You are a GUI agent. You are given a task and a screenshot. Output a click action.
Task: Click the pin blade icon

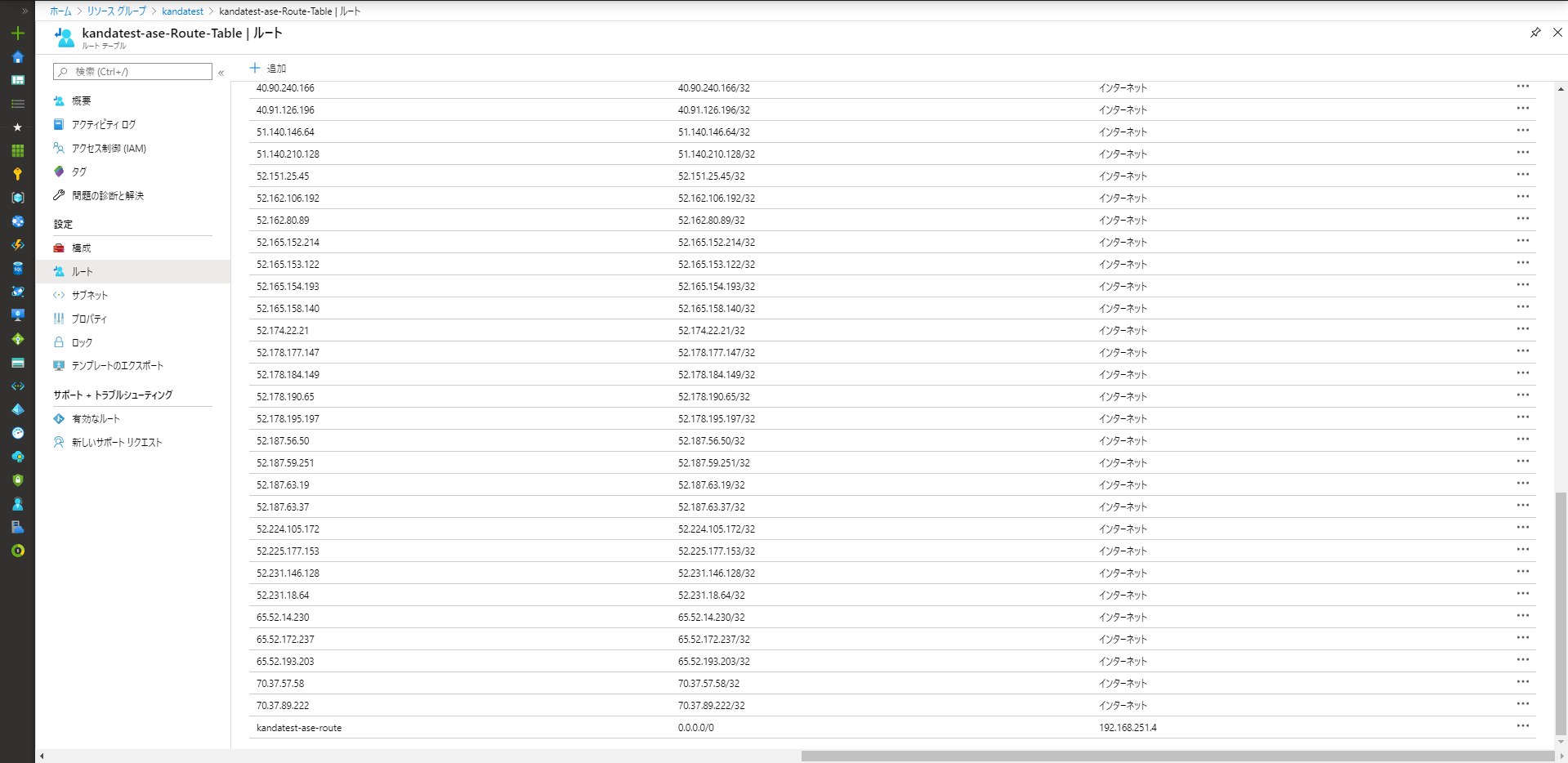(x=1534, y=33)
